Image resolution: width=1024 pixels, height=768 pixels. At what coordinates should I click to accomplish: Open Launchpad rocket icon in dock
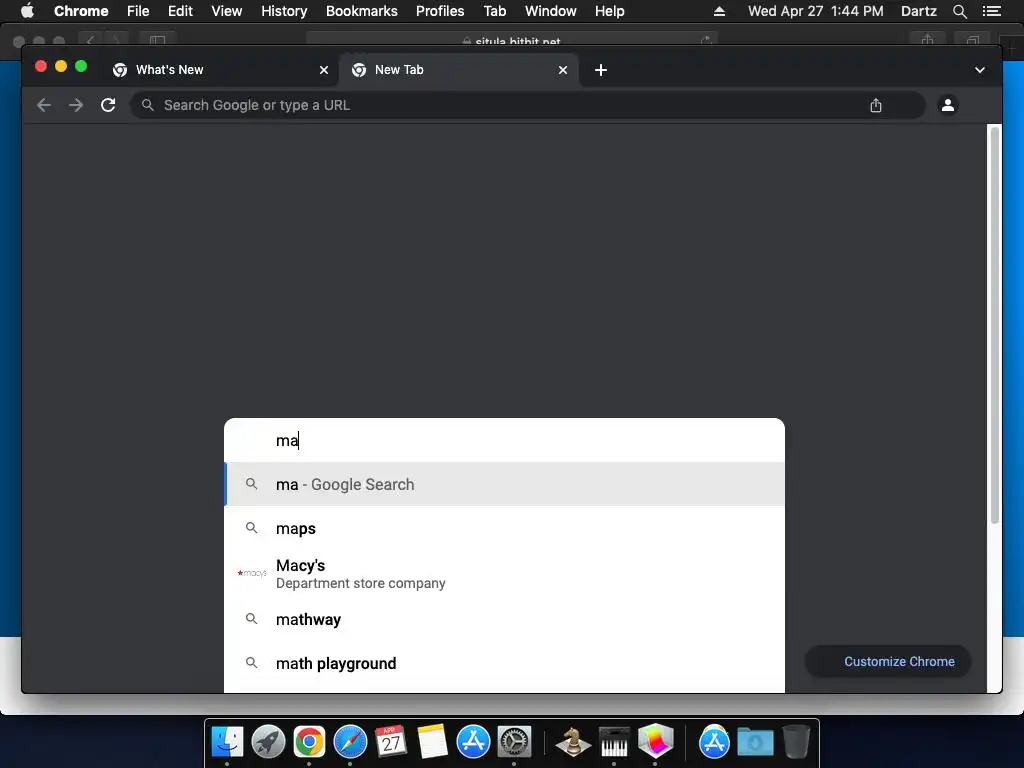coord(268,742)
